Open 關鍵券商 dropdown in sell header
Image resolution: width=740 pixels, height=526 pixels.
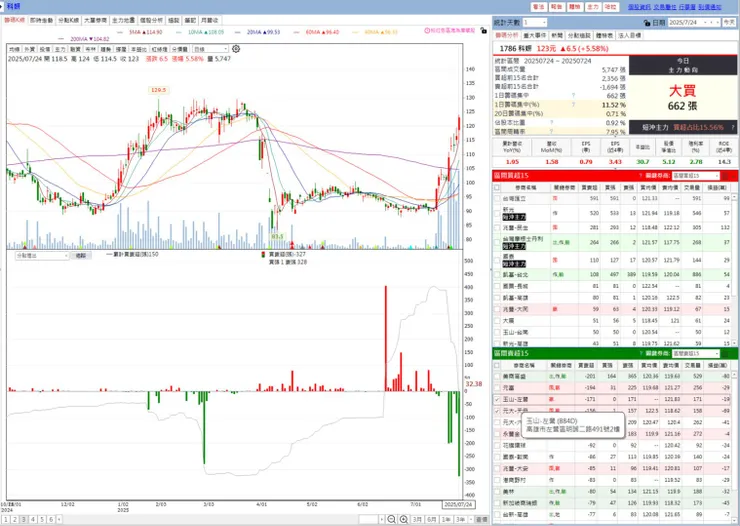tap(696, 354)
